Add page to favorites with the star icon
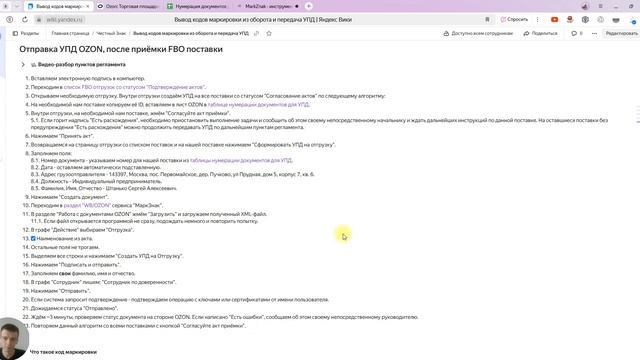 (x=269, y=33)
